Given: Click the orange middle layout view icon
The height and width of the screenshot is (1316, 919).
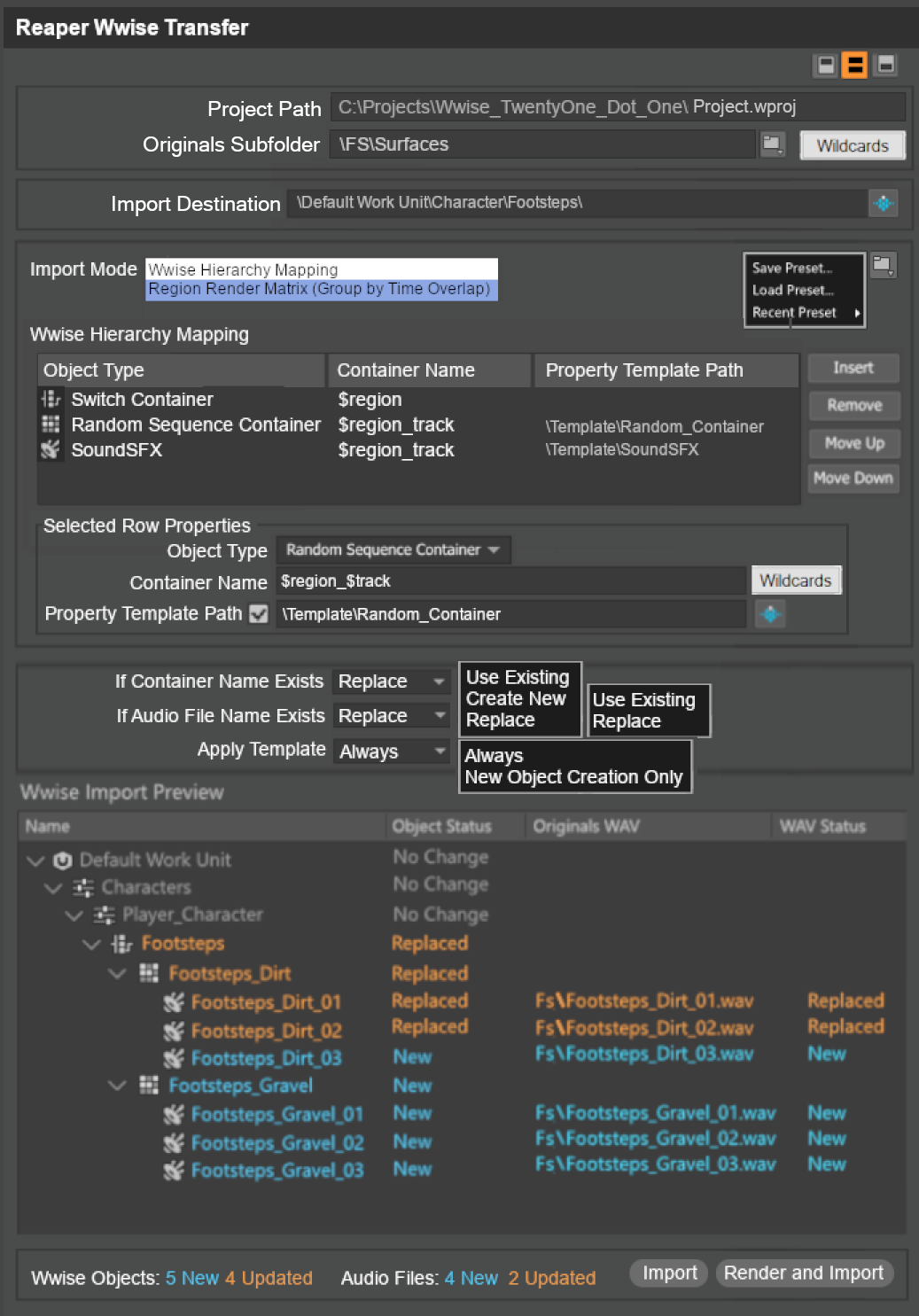Looking at the screenshot, I should (854, 65).
